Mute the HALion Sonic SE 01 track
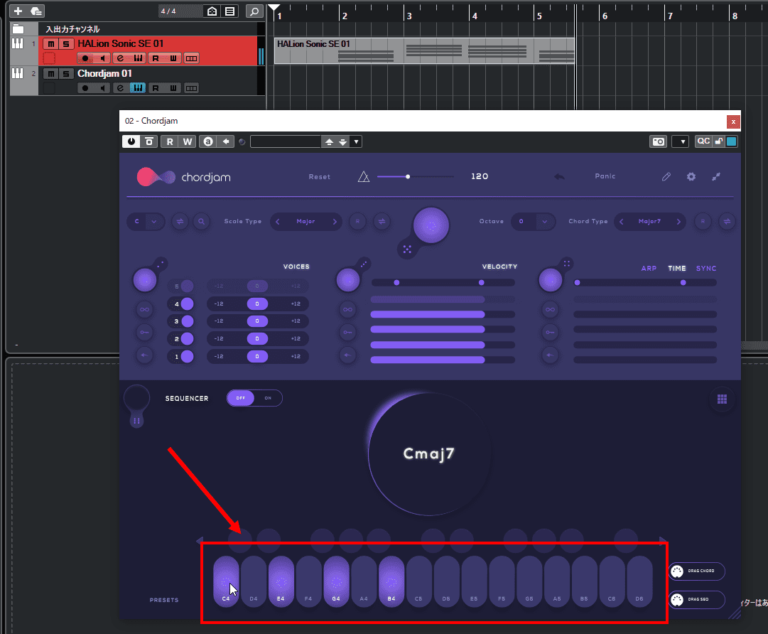This screenshot has height=634, width=768. pos(51,45)
